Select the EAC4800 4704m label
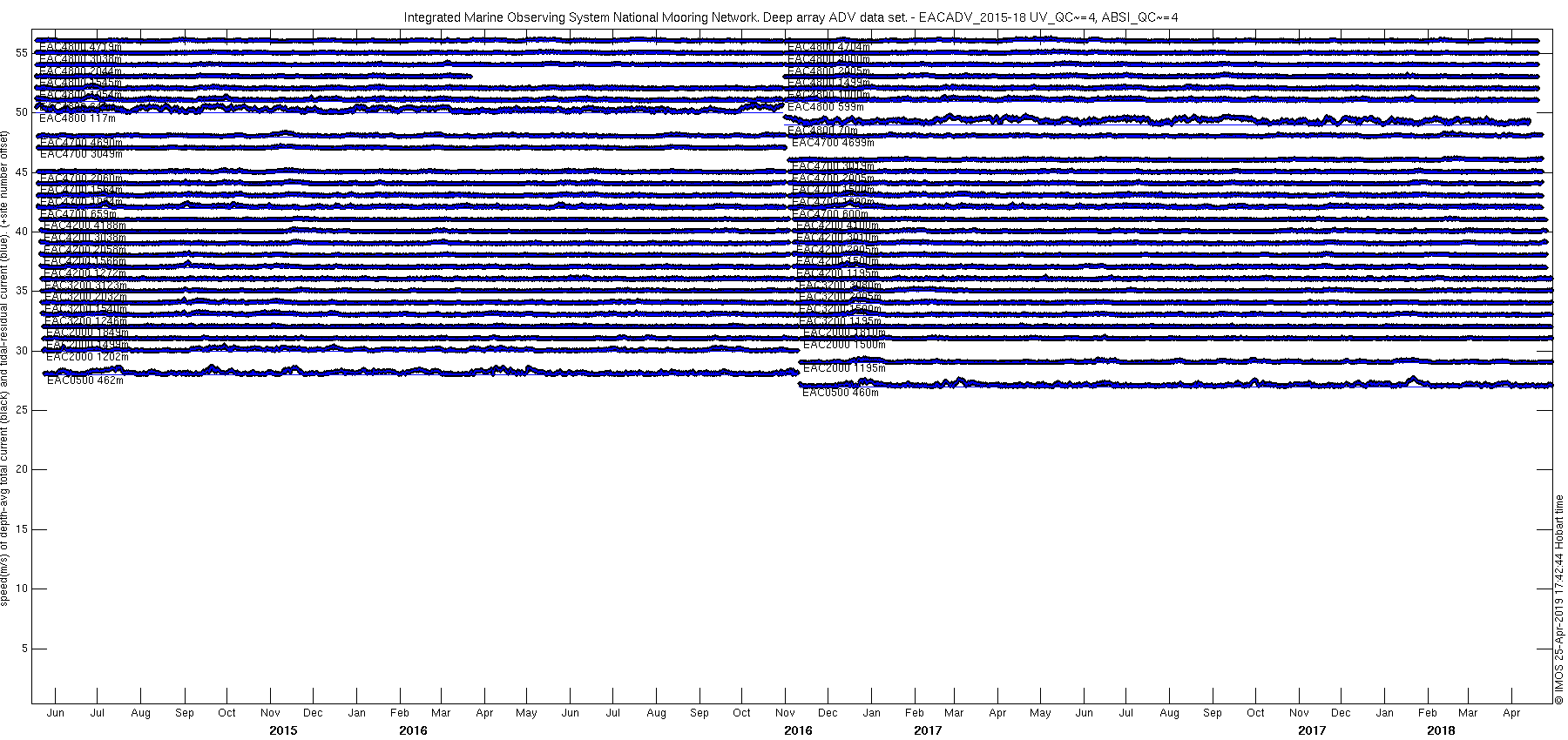This screenshot has height=740, width=1568. tap(828, 47)
